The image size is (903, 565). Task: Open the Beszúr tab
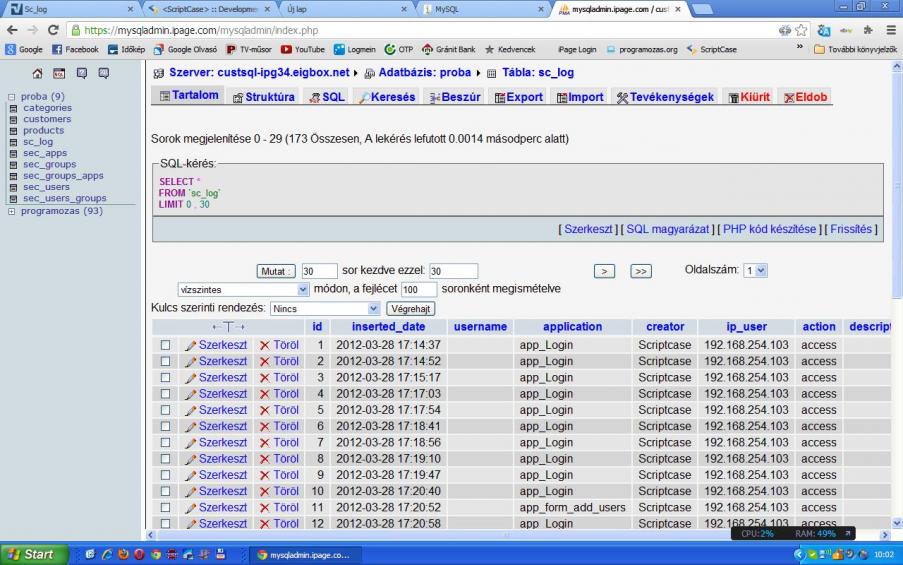(x=455, y=97)
